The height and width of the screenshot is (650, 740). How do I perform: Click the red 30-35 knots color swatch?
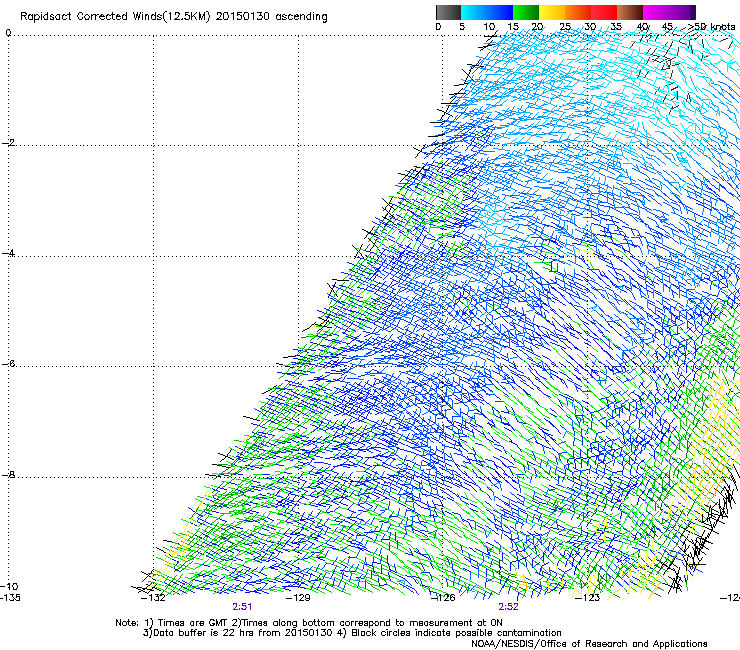pyautogui.click(x=605, y=12)
